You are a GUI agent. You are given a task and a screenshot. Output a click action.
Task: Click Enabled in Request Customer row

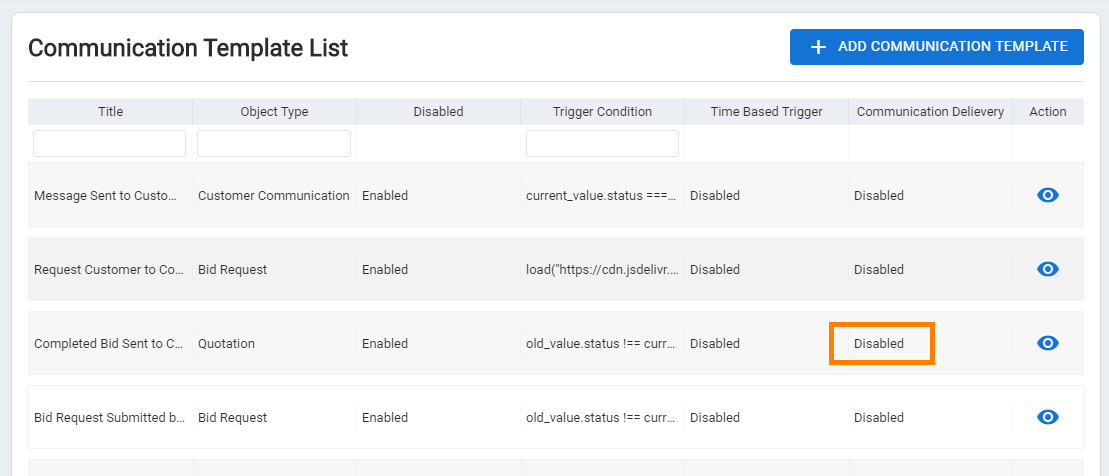[385, 269]
